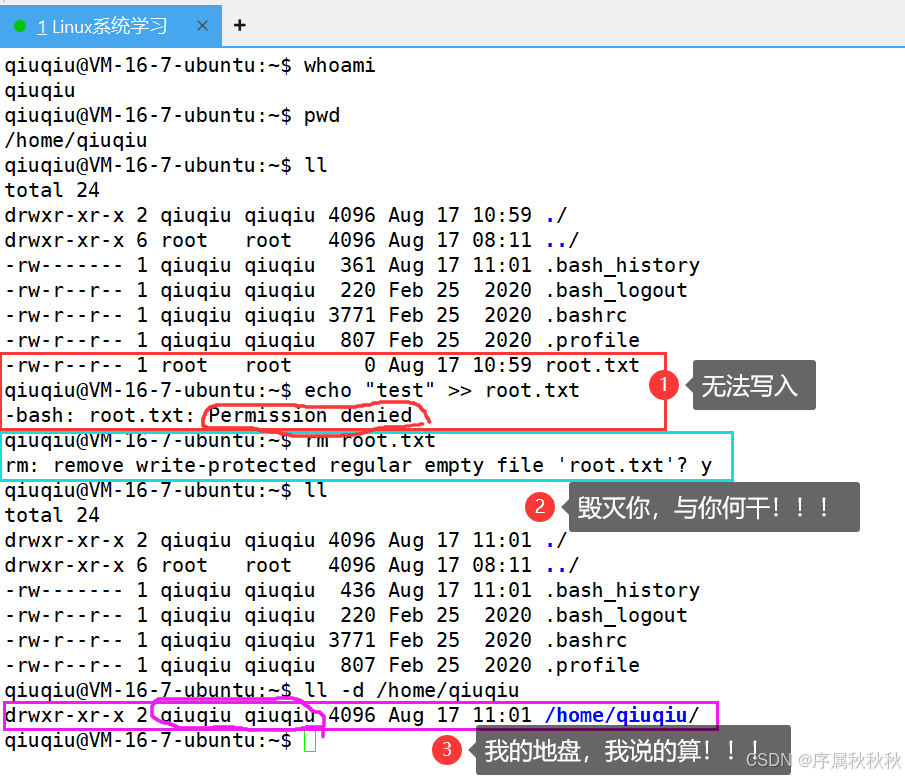Click the terminal cursor at last prompt
The height and width of the screenshot is (776, 905).
click(310, 741)
